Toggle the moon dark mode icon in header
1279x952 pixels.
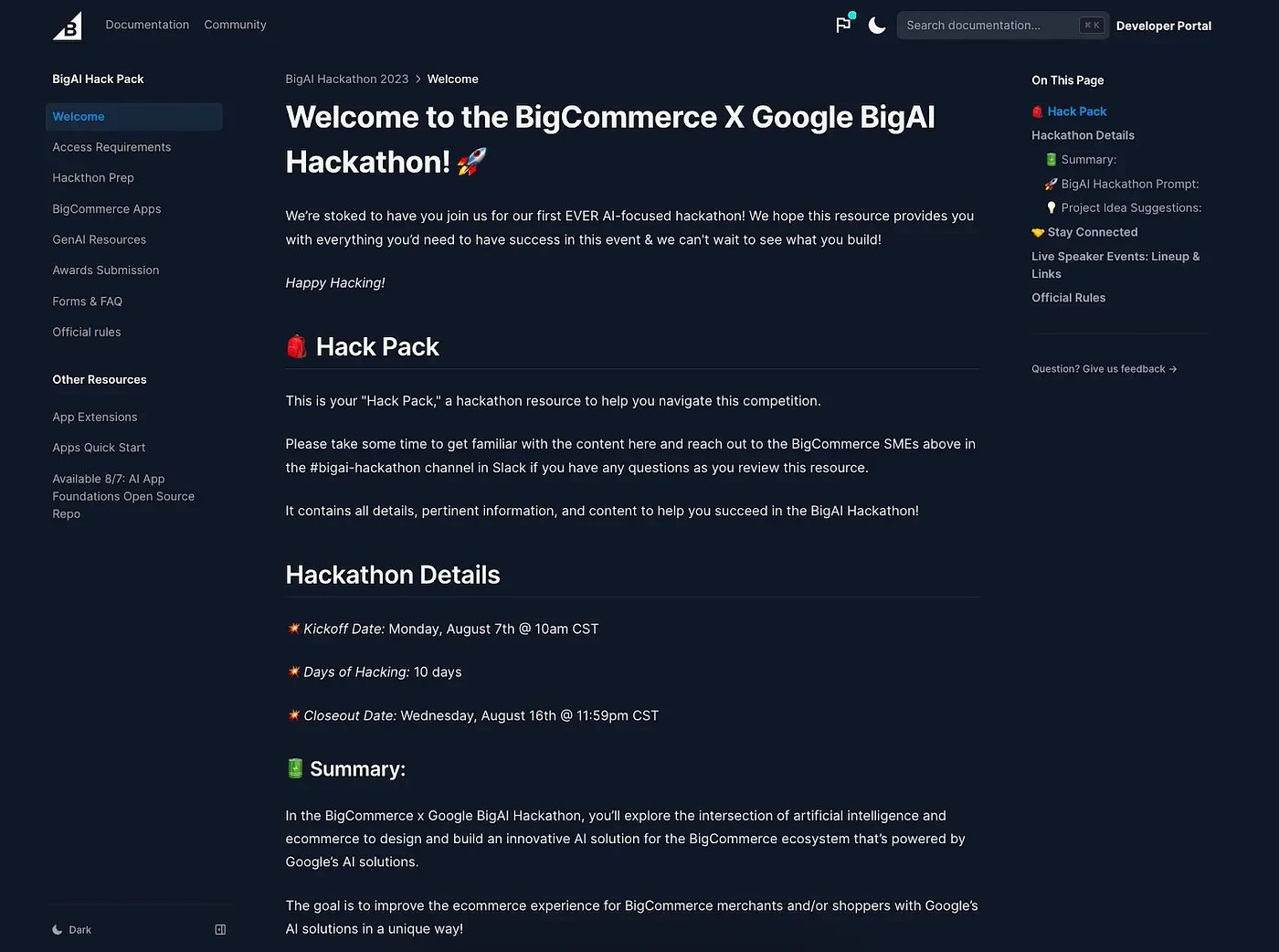pos(877,26)
